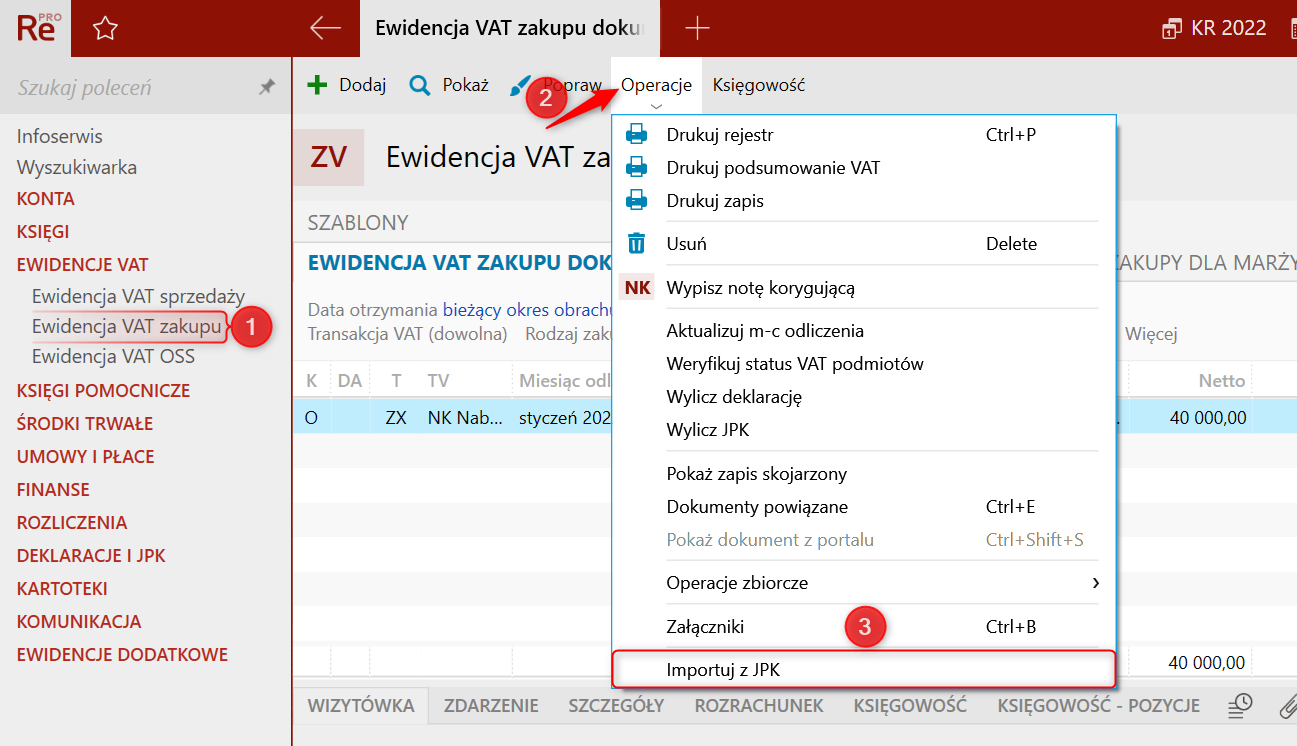Open Infoserwis in the sidebar
The width and height of the screenshot is (1297, 746).
coord(60,137)
